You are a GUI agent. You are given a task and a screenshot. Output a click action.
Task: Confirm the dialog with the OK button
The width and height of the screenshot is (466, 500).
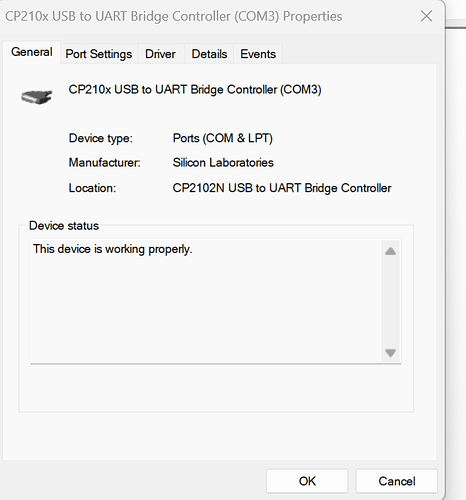(x=307, y=481)
